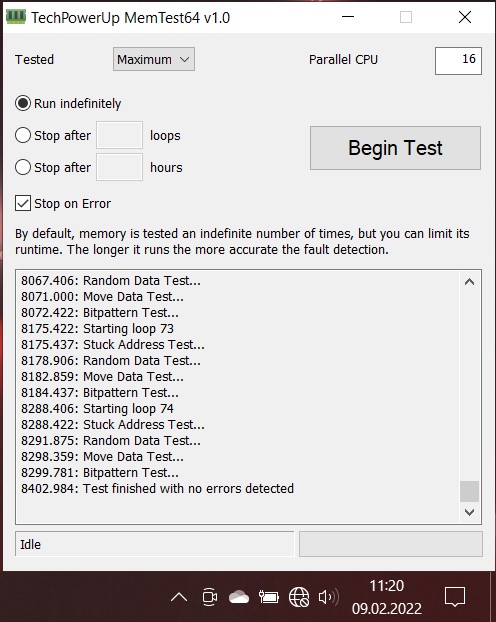Click the battery power tray icon
The width and height of the screenshot is (496, 622).
click(x=269, y=597)
